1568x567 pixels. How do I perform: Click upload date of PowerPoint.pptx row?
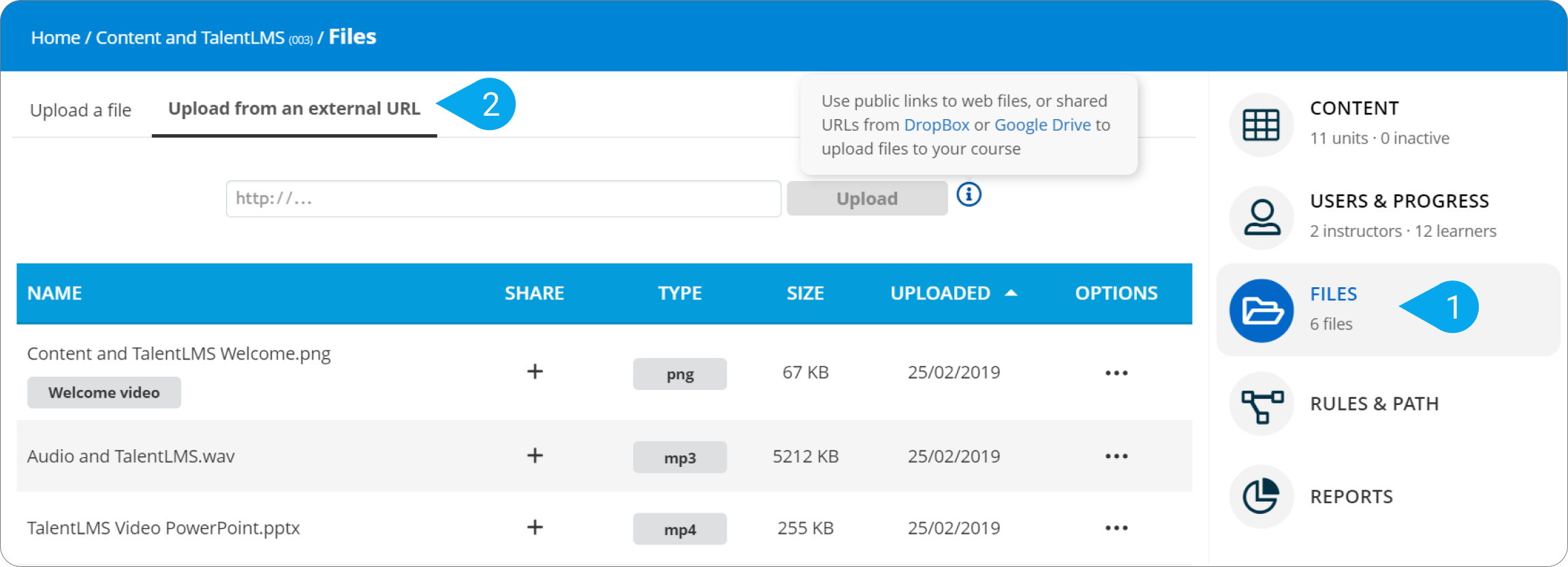tap(954, 528)
